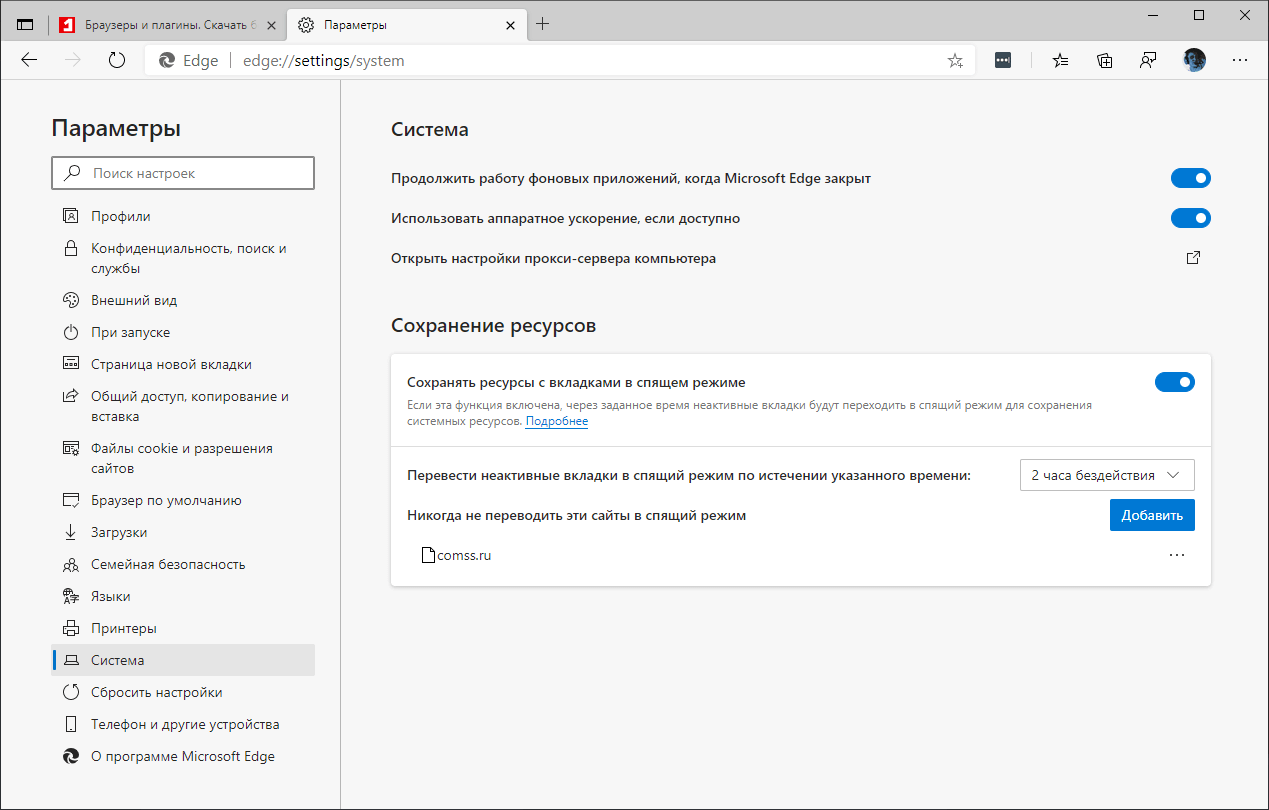Click the Поиск настроек search field
Screen dimensions: 1269x810
click(x=183, y=173)
